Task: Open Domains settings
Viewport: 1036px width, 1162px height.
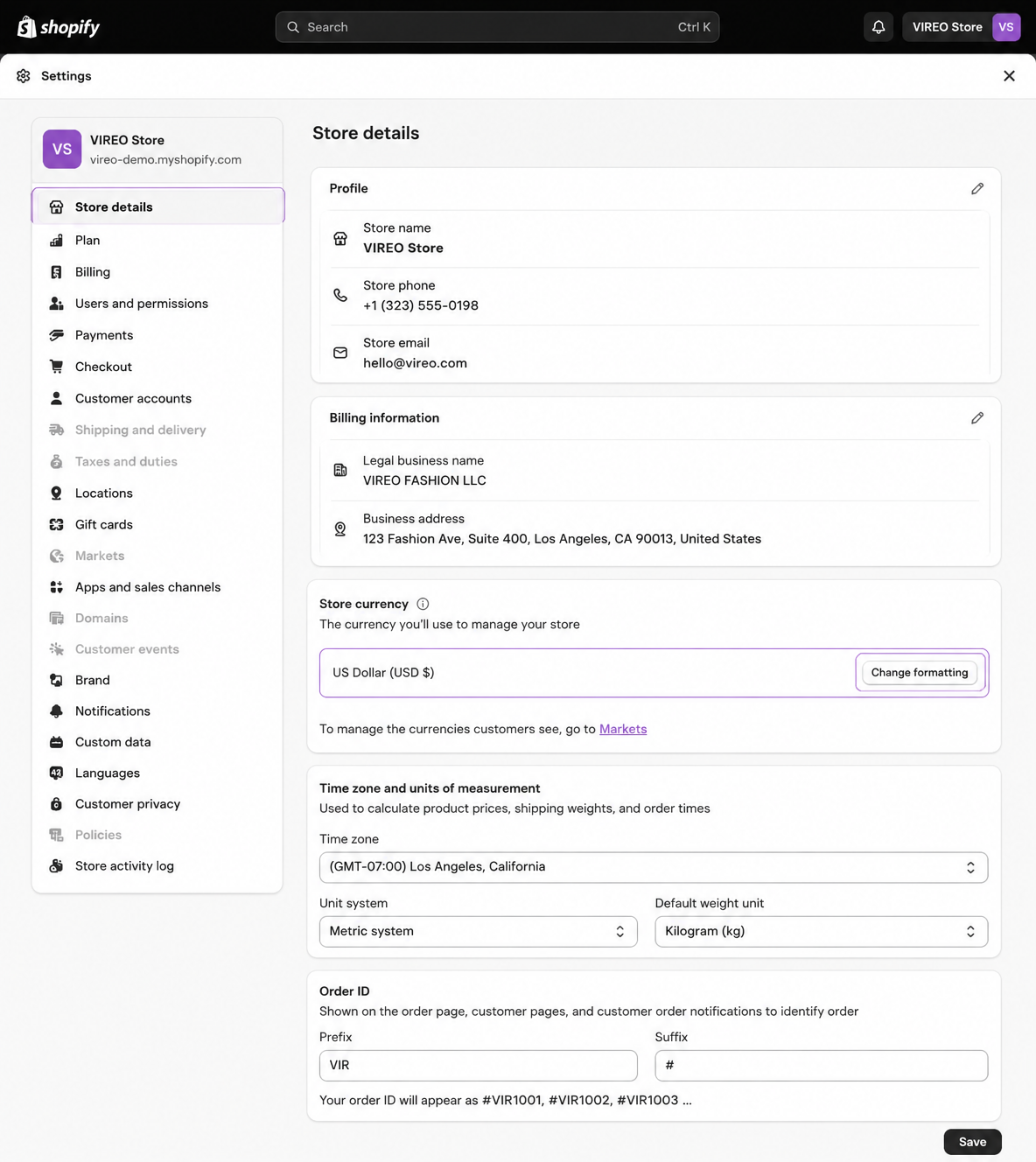Action: [x=101, y=618]
